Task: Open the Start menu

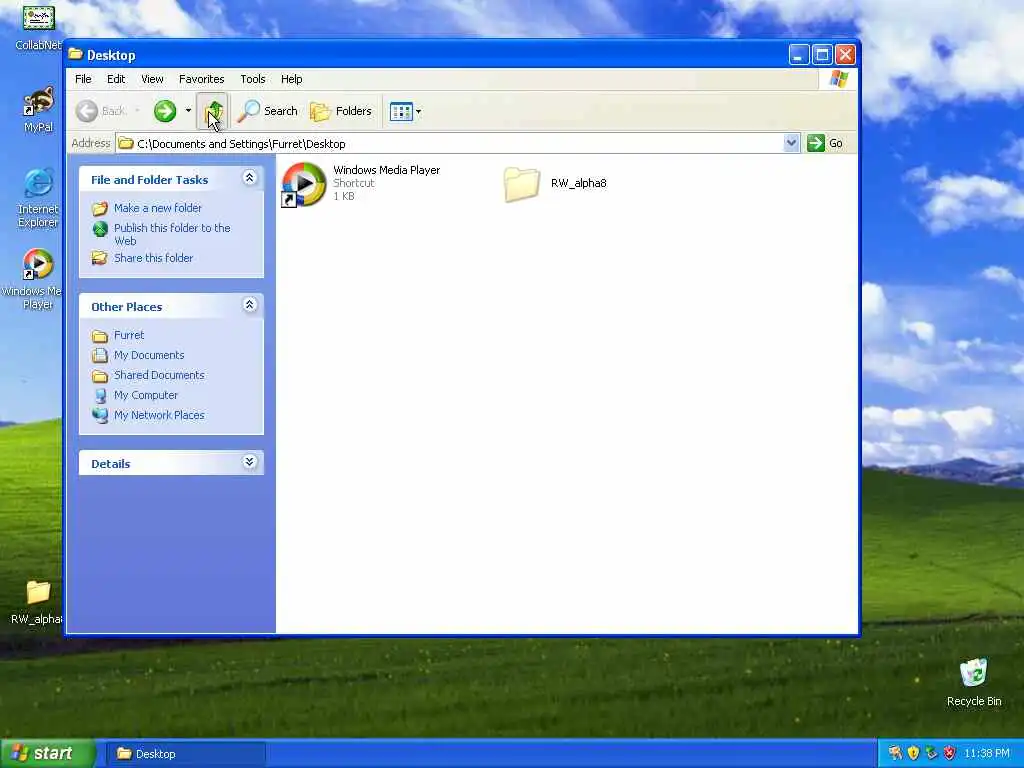Action: (48, 754)
